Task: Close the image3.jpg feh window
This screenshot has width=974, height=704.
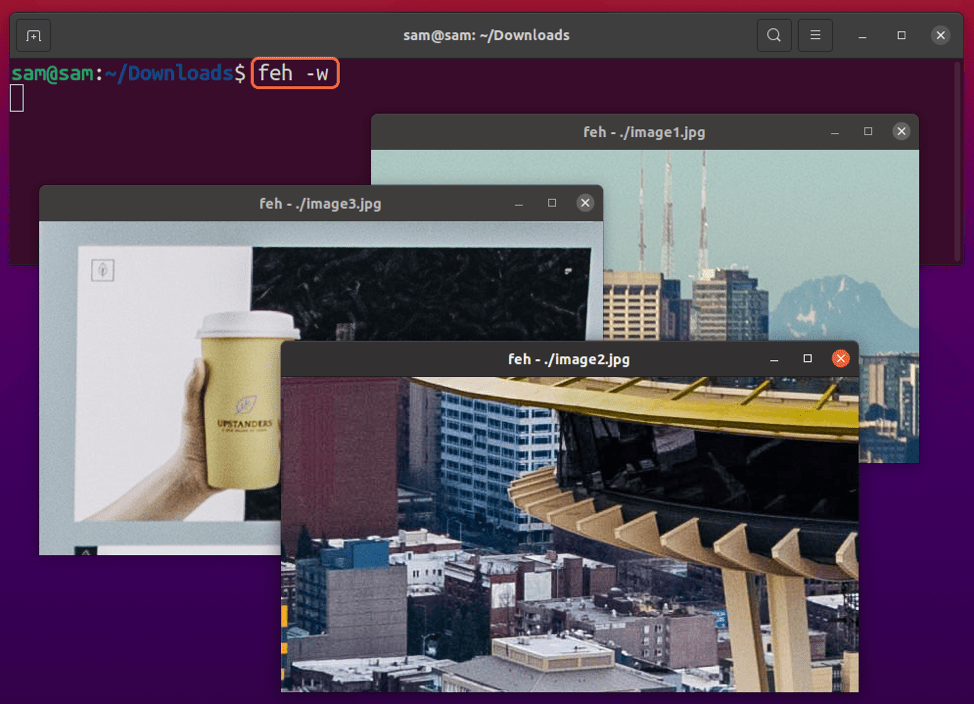Action: pos(585,202)
